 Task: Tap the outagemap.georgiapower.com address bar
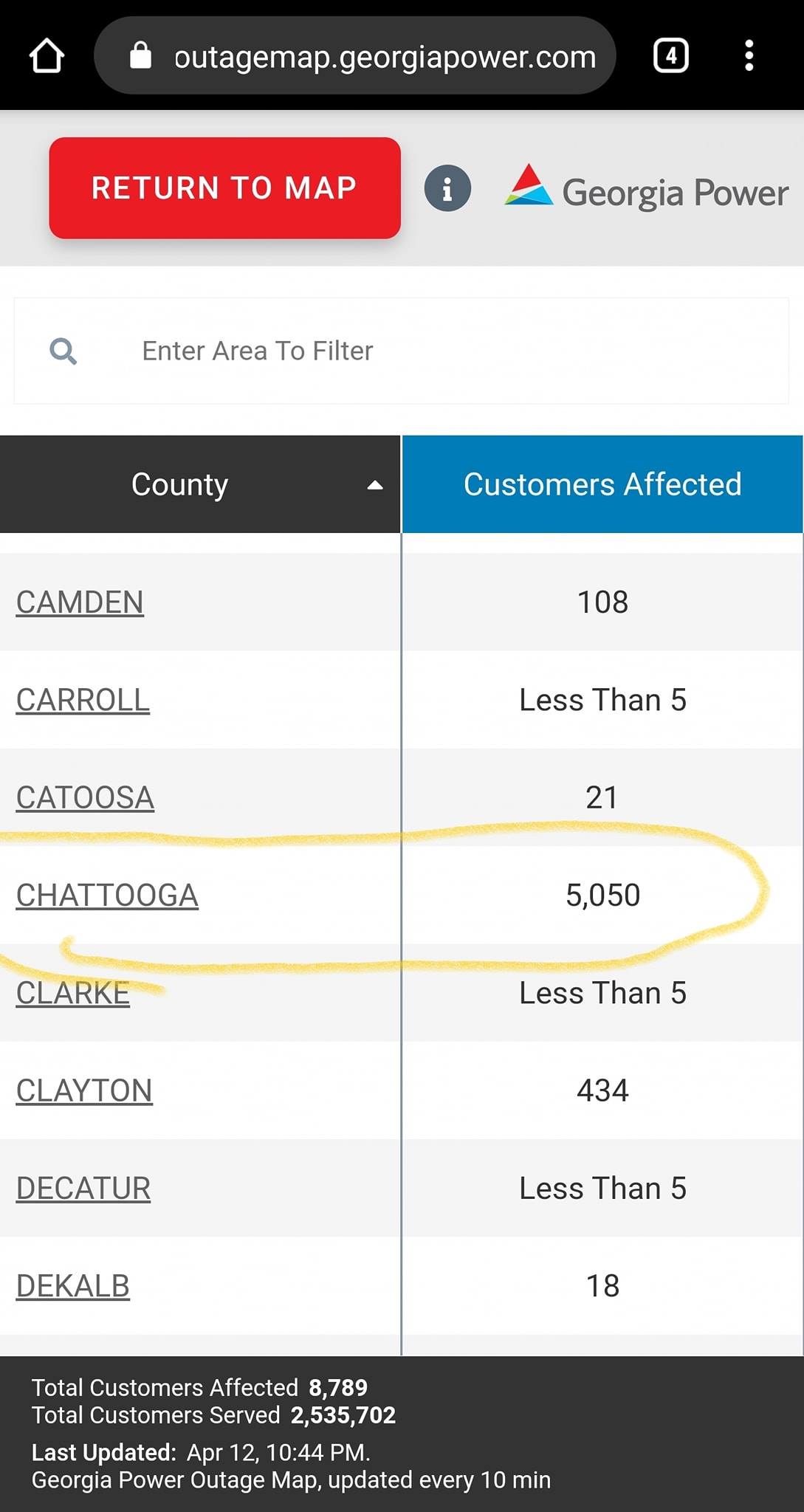pyautogui.click(x=355, y=56)
